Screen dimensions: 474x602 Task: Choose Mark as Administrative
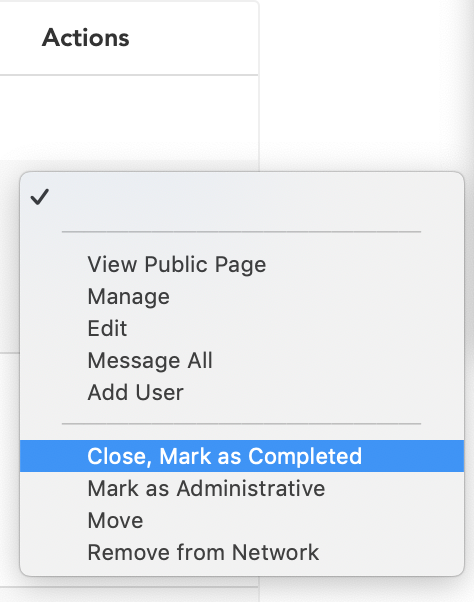pos(242,488)
